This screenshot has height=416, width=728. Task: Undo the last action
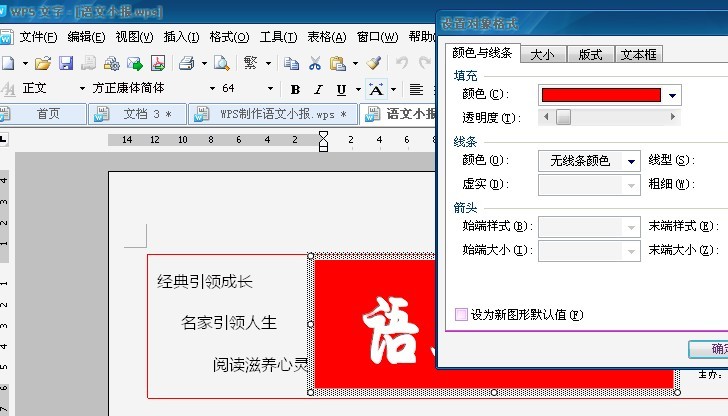pos(402,63)
